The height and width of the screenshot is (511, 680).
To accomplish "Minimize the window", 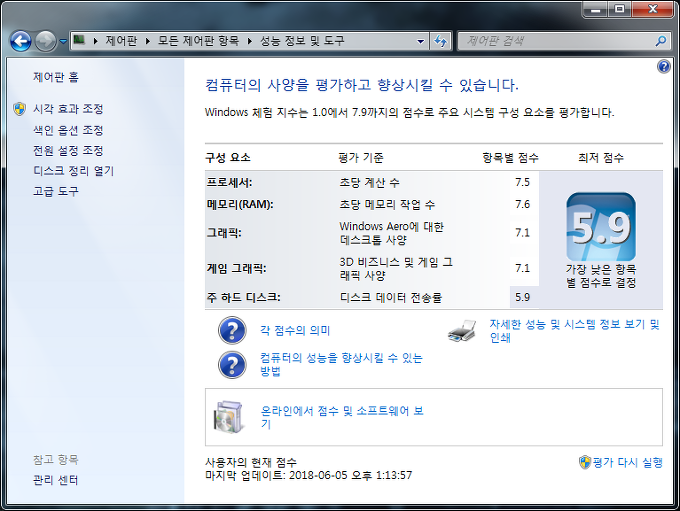I will [596, 9].
